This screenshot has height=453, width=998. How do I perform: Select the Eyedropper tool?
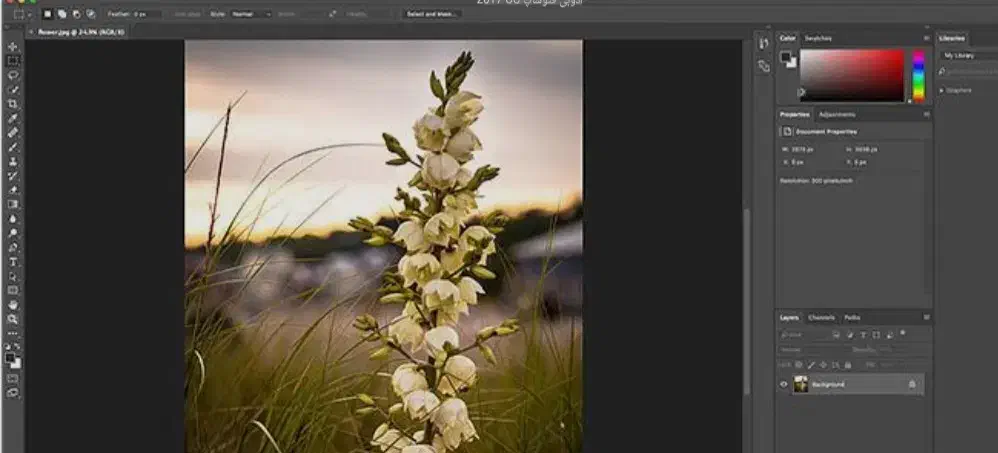pyautogui.click(x=13, y=118)
